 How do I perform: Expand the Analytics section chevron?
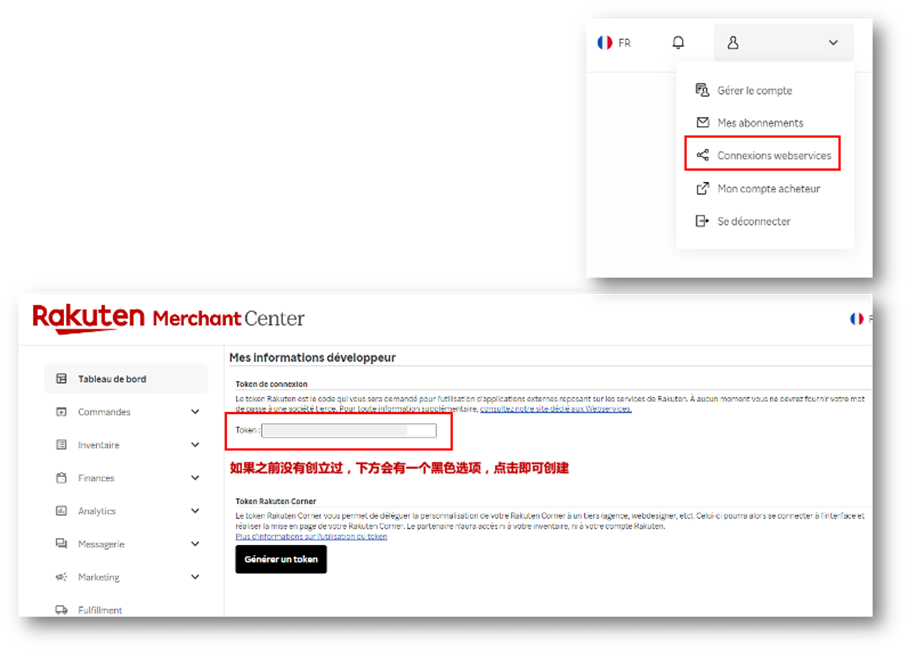195,511
